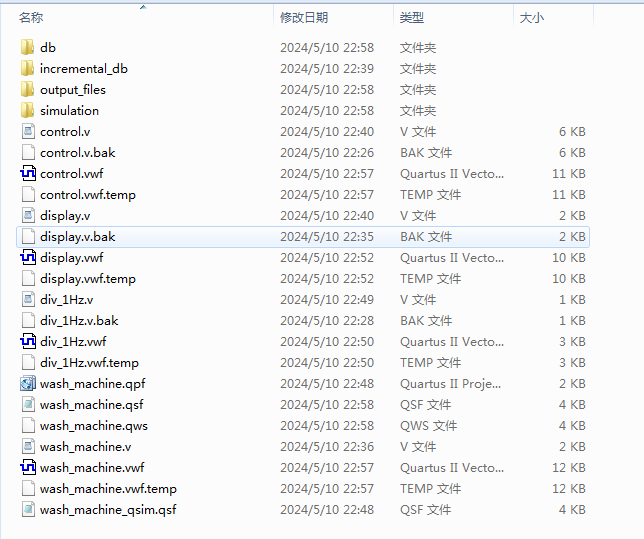The height and width of the screenshot is (539, 644).
Task: Click the 3 KB size of div_1Hz.vwf
Action: pyautogui.click(x=572, y=341)
